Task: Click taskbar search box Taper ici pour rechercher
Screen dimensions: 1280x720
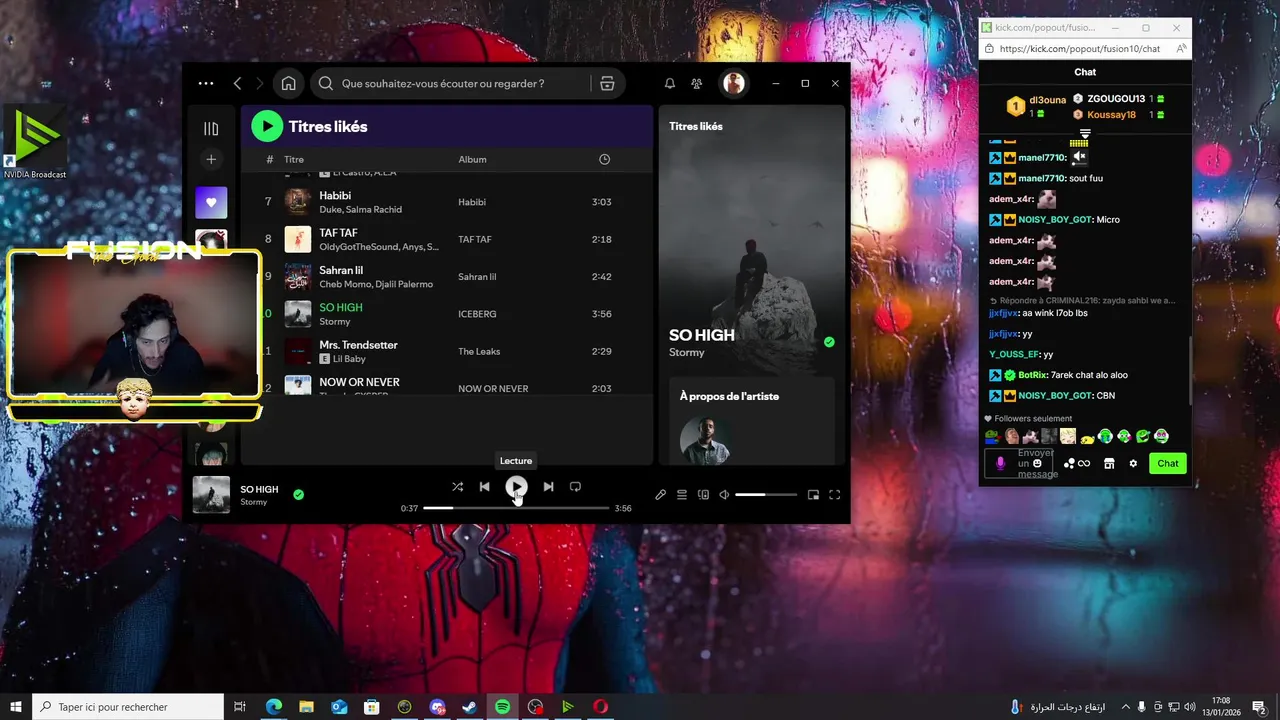Action: click(x=128, y=707)
